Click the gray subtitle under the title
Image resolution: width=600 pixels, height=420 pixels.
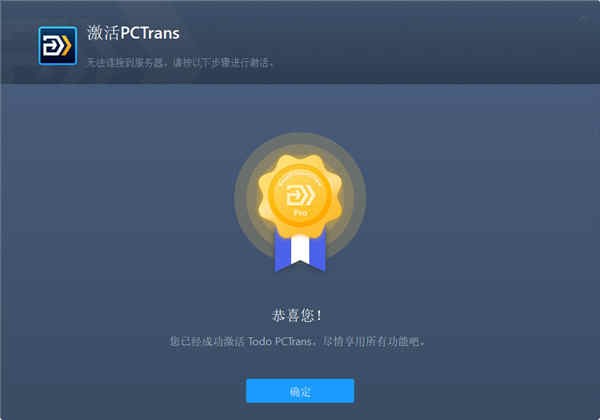pyautogui.click(x=180, y=62)
